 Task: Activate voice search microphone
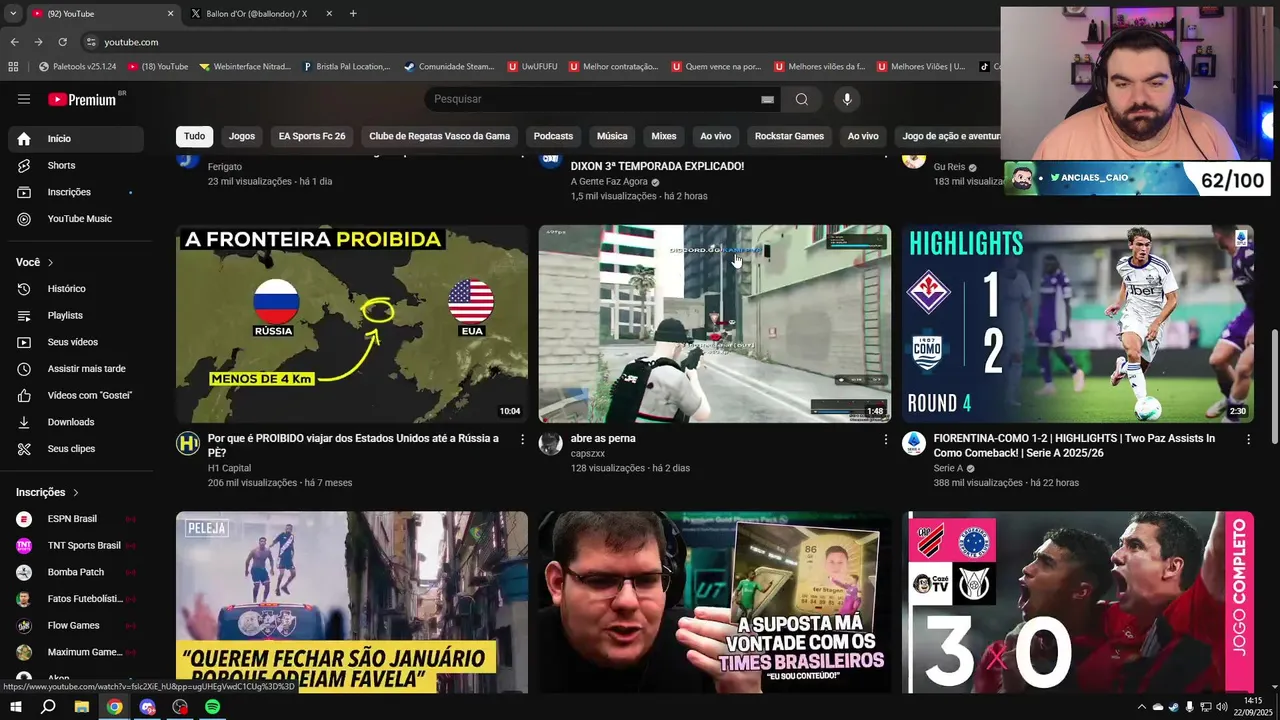click(847, 99)
